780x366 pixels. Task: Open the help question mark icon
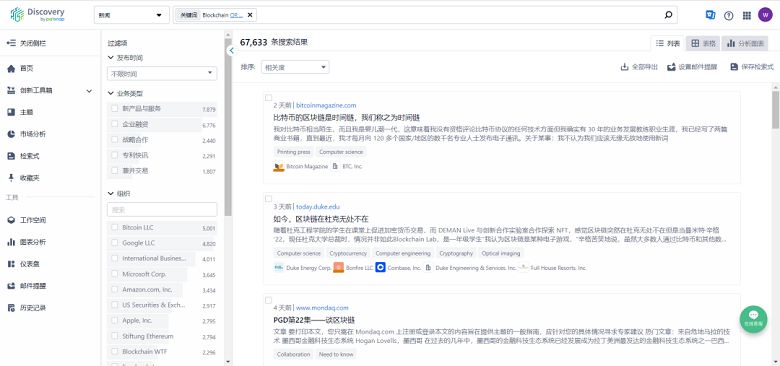click(729, 15)
